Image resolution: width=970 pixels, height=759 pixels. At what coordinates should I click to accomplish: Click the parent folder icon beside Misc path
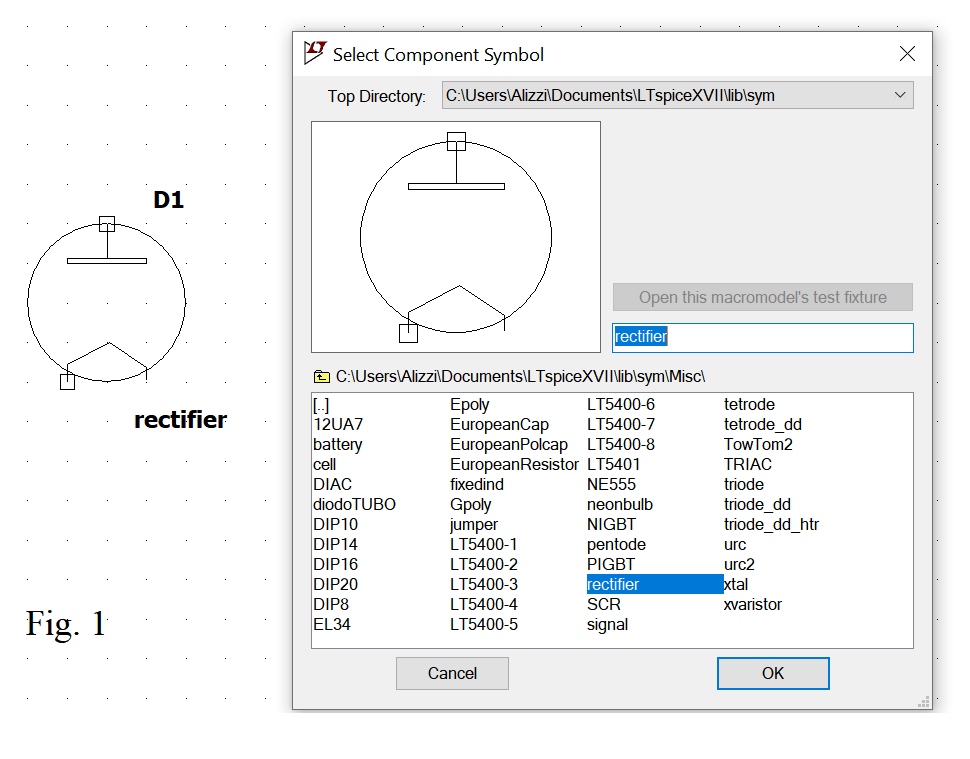tap(321, 377)
